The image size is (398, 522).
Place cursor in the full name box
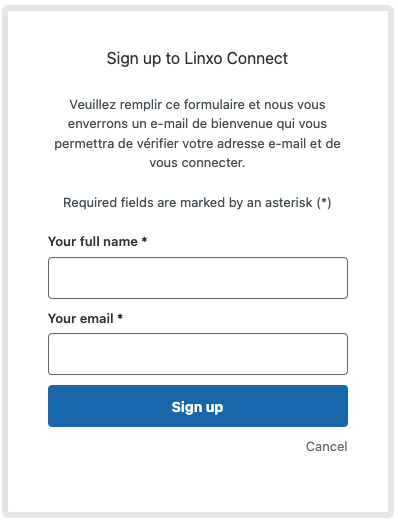click(198, 278)
